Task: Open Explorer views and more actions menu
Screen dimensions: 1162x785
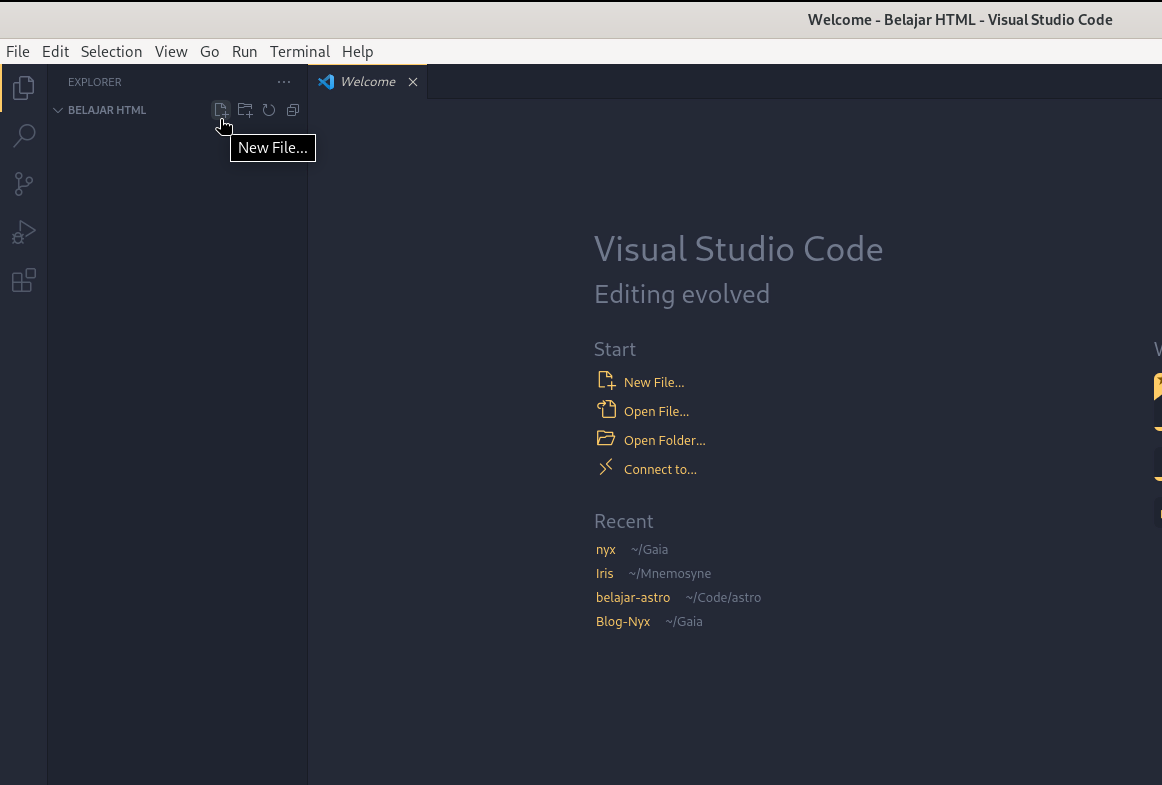Action: click(x=284, y=82)
